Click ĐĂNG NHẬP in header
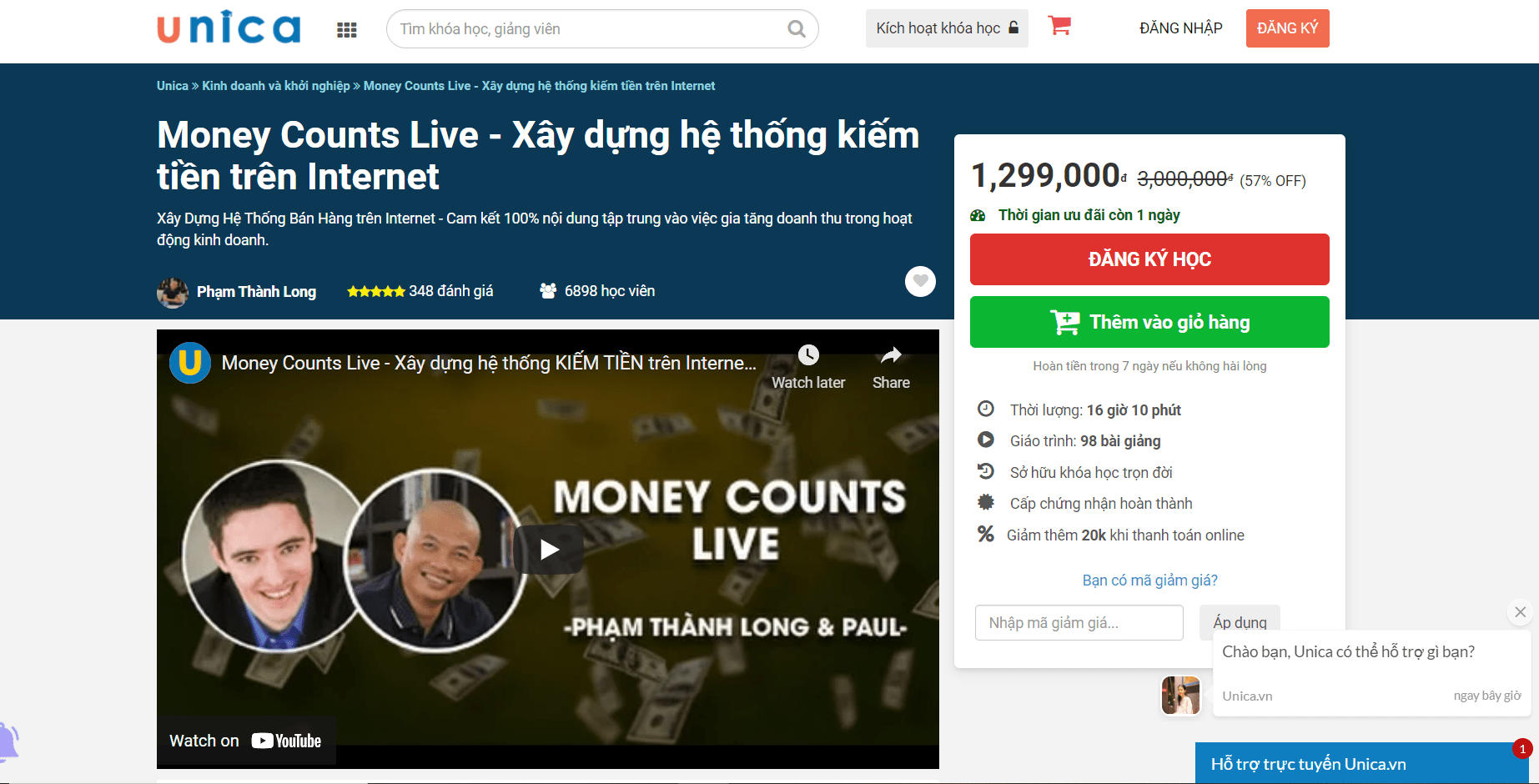 1180,28
